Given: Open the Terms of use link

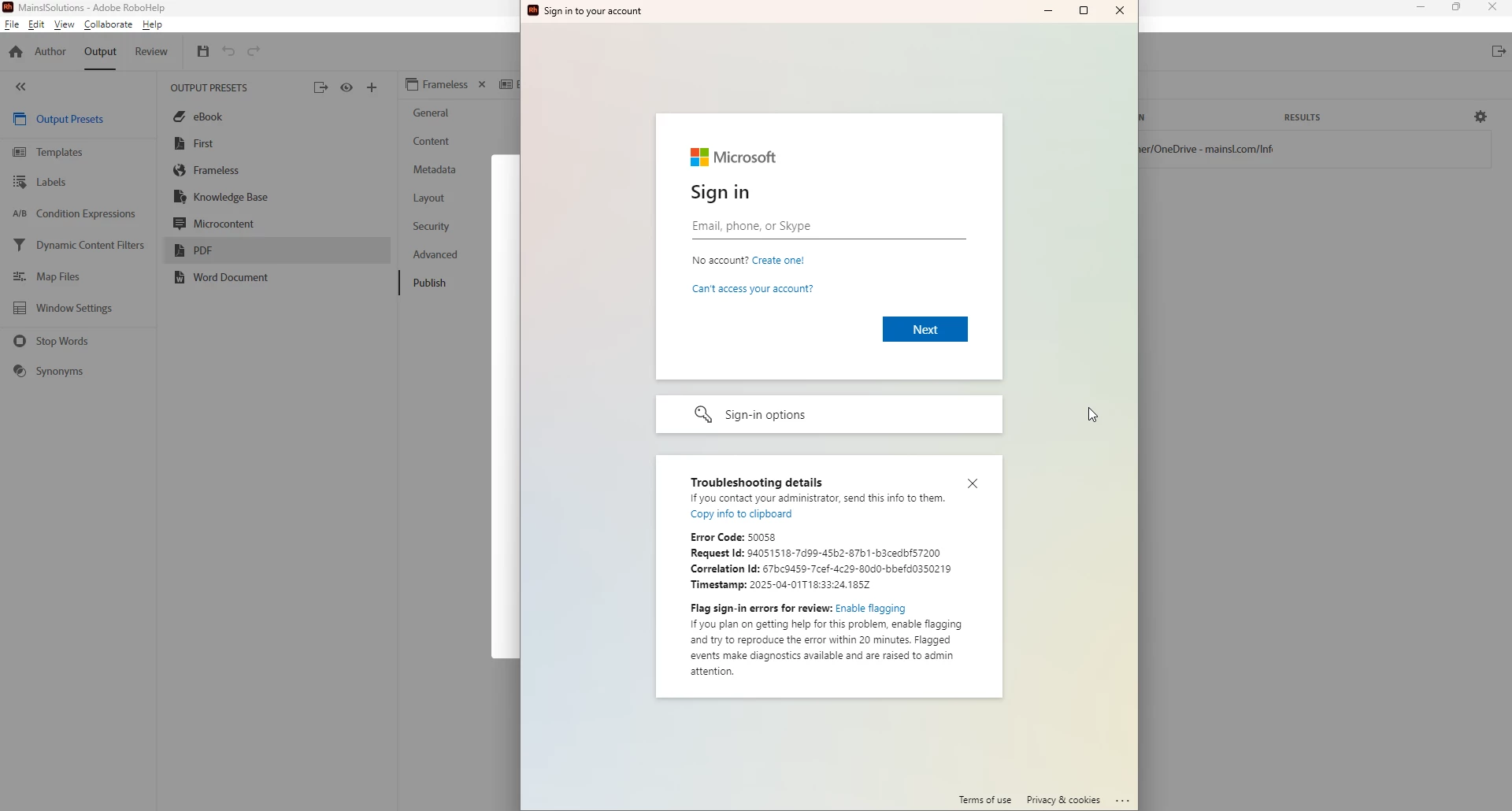Looking at the screenshot, I should tap(985, 801).
